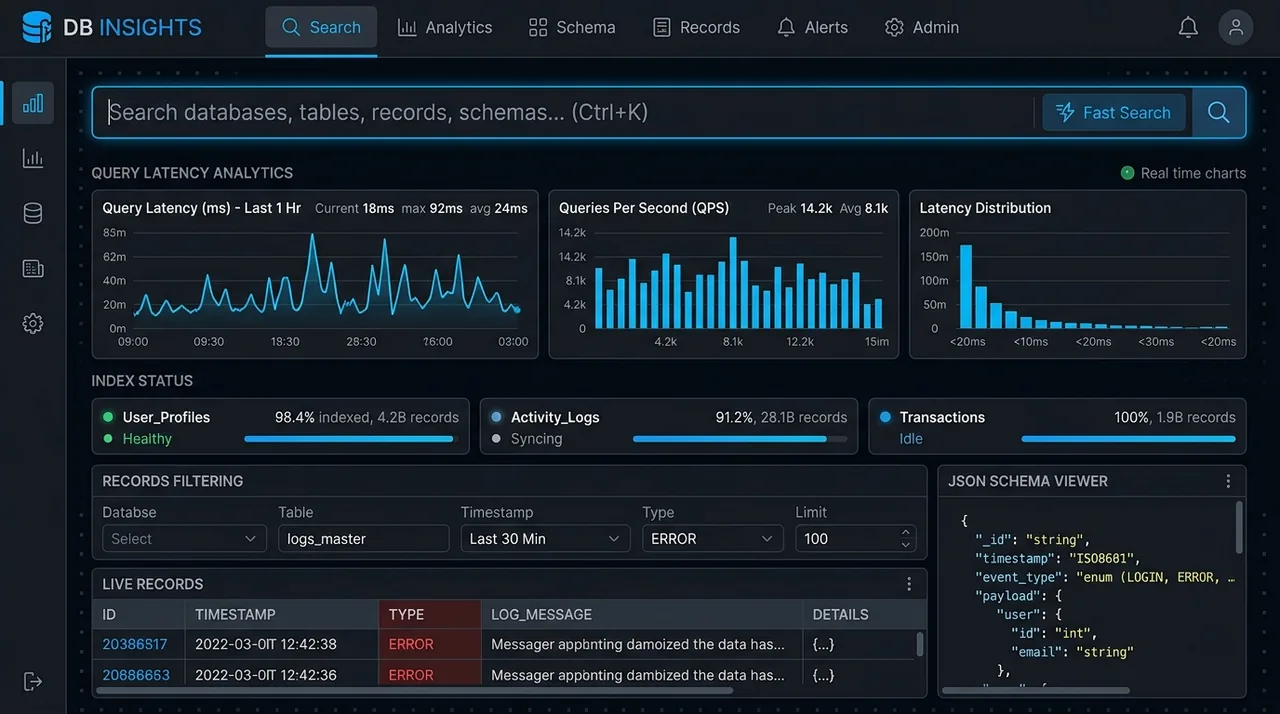The height and width of the screenshot is (714, 1280).
Task: Switch to the Alerts tab
Action: pos(813,28)
